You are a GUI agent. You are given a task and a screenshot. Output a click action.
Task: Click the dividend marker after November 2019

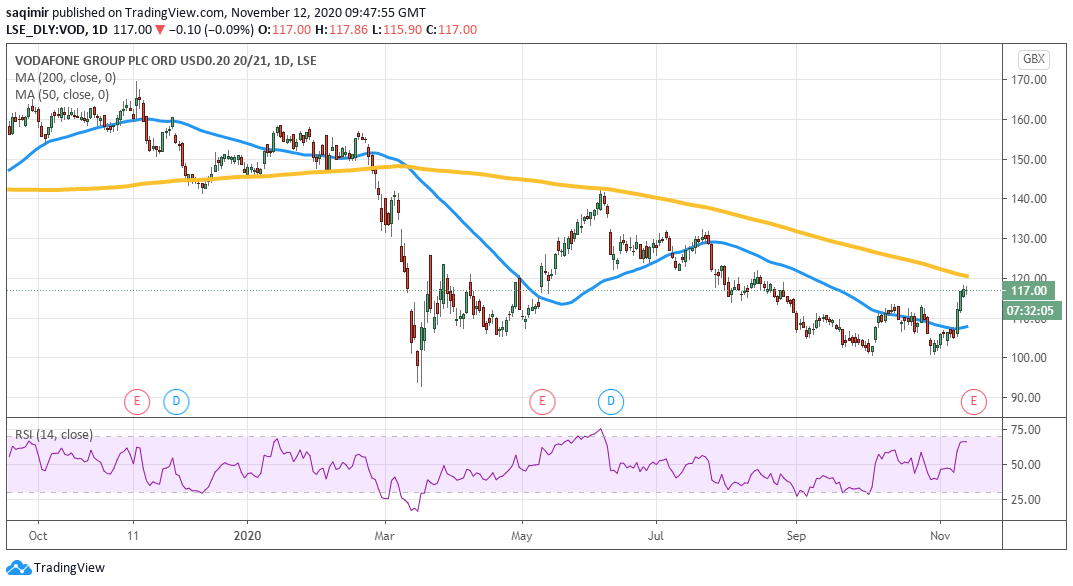pyautogui.click(x=176, y=402)
